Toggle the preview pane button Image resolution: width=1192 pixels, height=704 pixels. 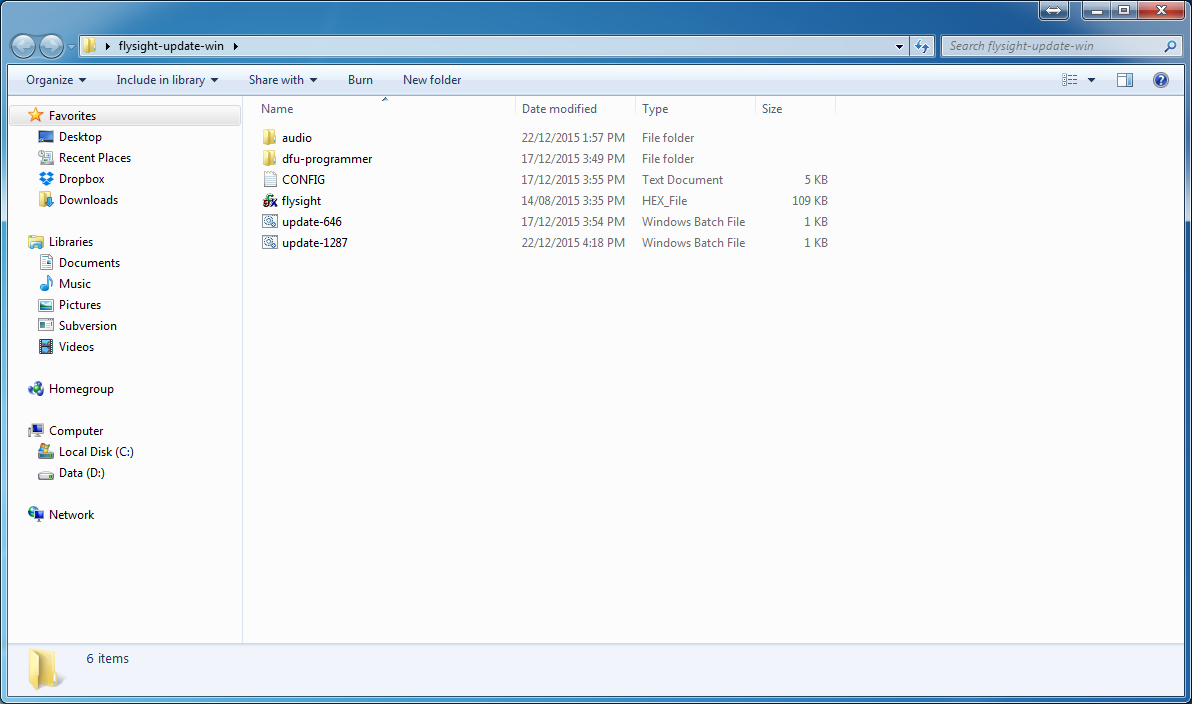click(x=1125, y=80)
